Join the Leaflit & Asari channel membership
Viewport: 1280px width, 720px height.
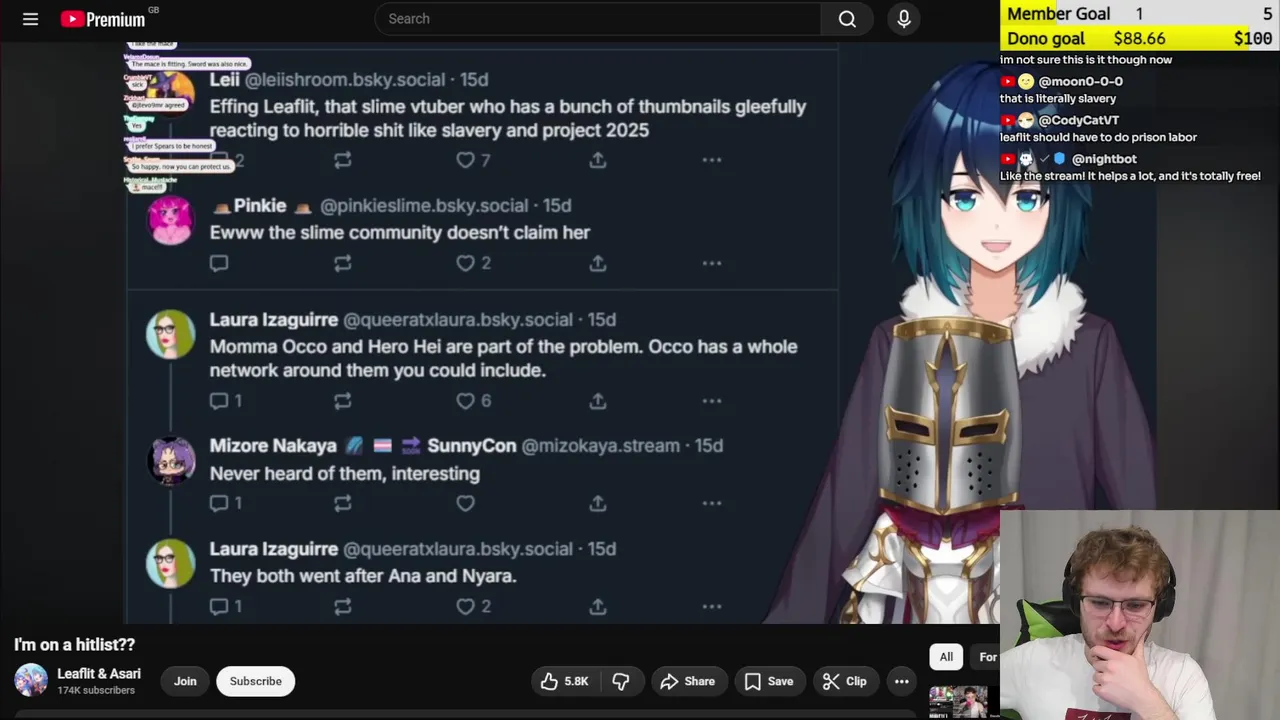pyautogui.click(x=185, y=681)
